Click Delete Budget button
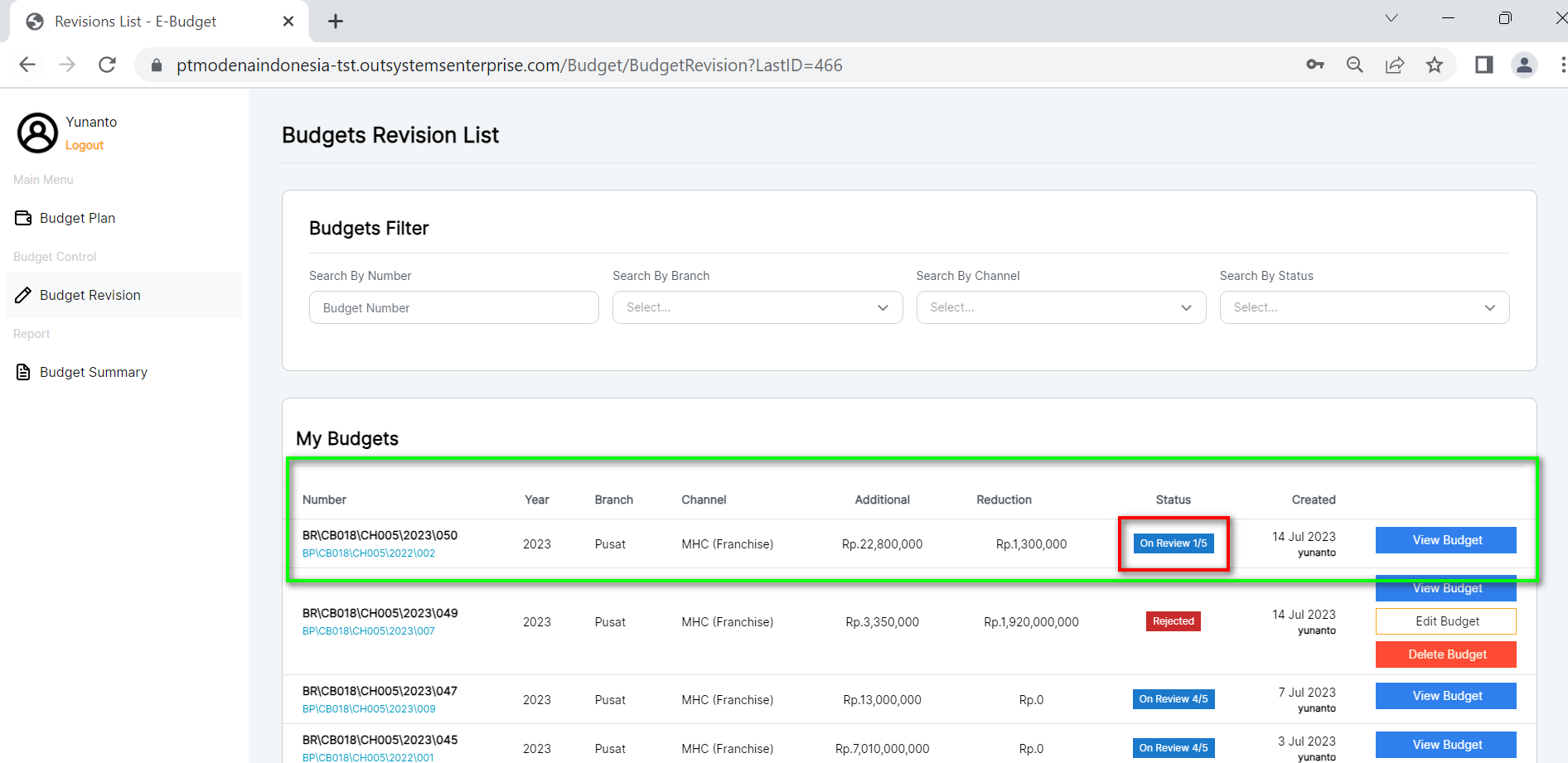 tap(1445, 654)
